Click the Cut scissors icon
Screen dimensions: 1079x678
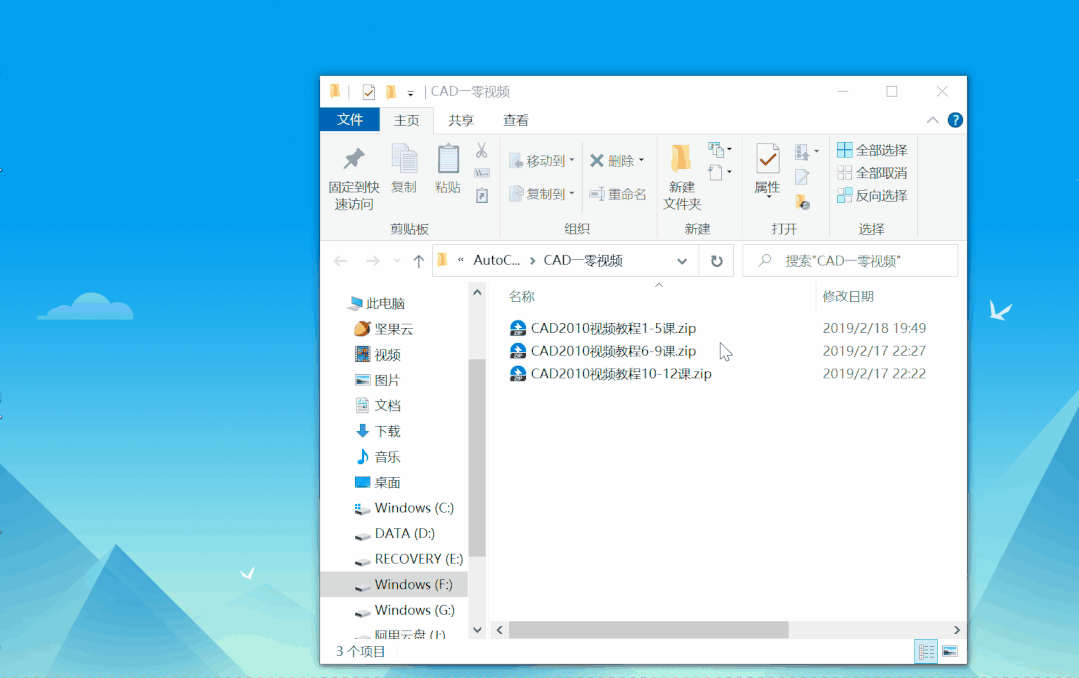click(482, 150)
